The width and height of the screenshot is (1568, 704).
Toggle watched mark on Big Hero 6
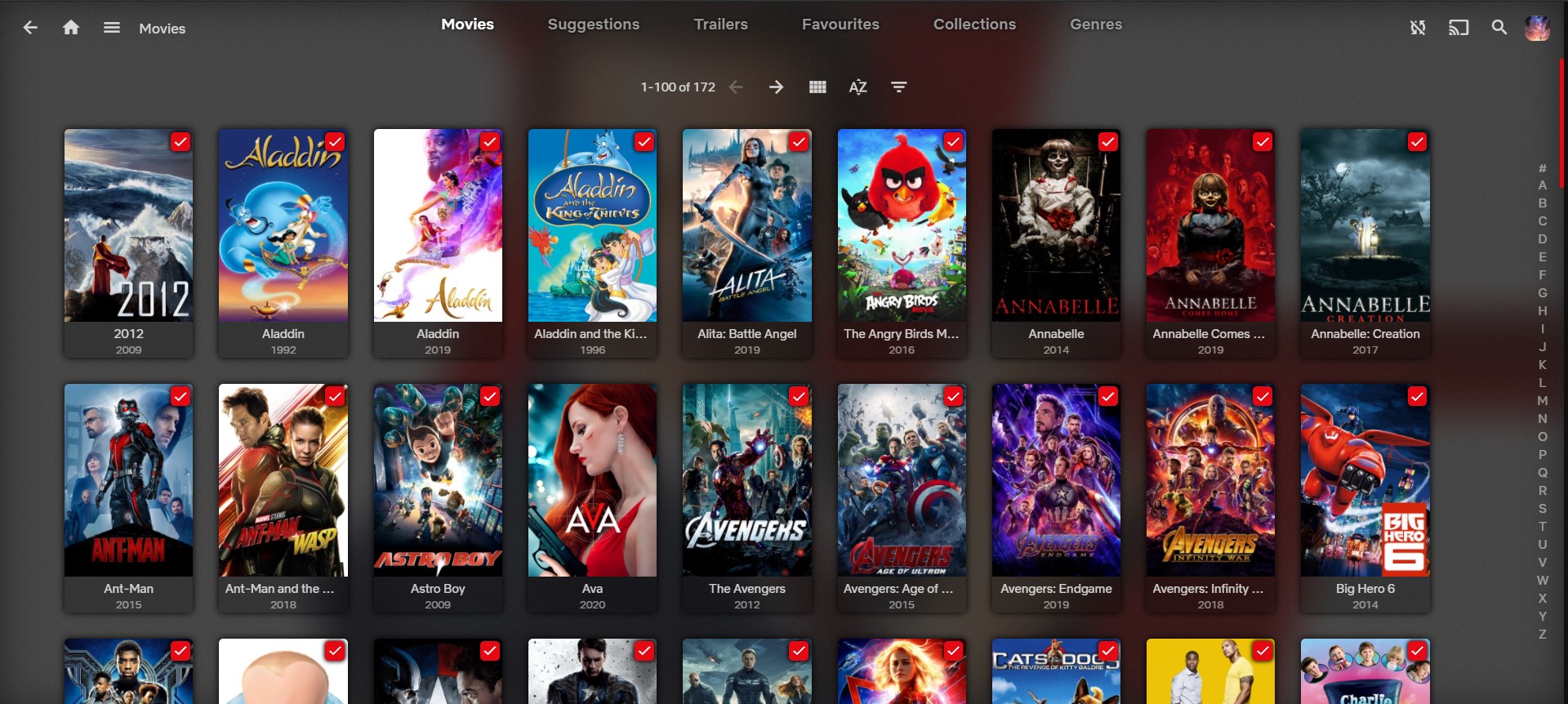pos(1417,397)
